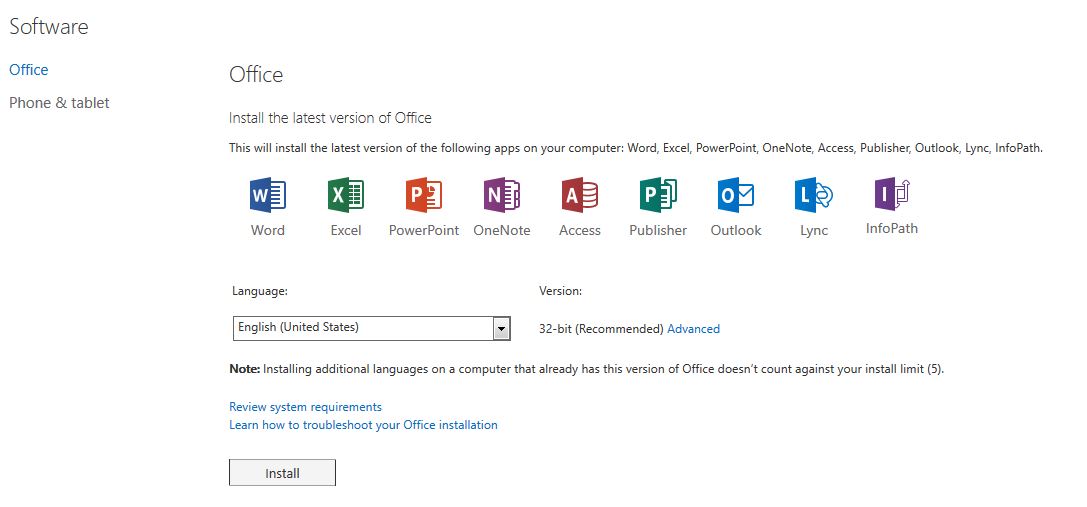Click the green Excel icon
This screenshot has width=1087, height=507.
pos(346,195)
